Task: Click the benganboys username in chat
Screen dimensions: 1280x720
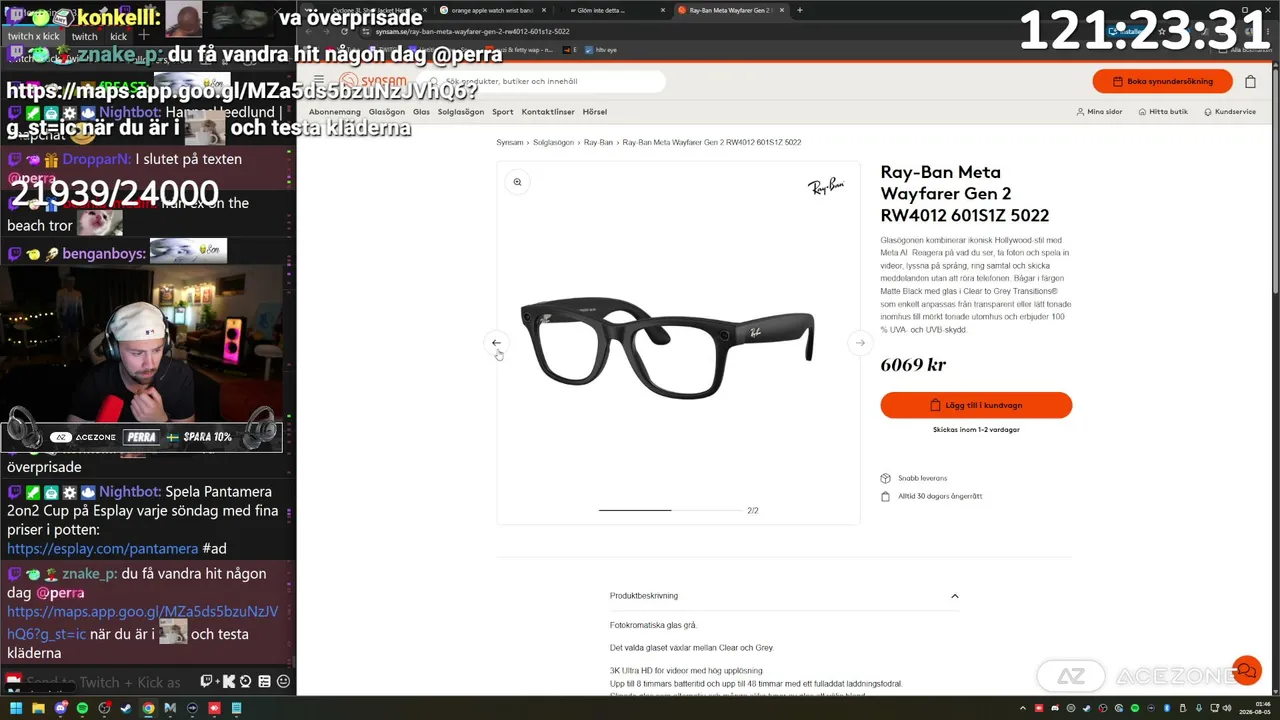Action: pos(104,254)
